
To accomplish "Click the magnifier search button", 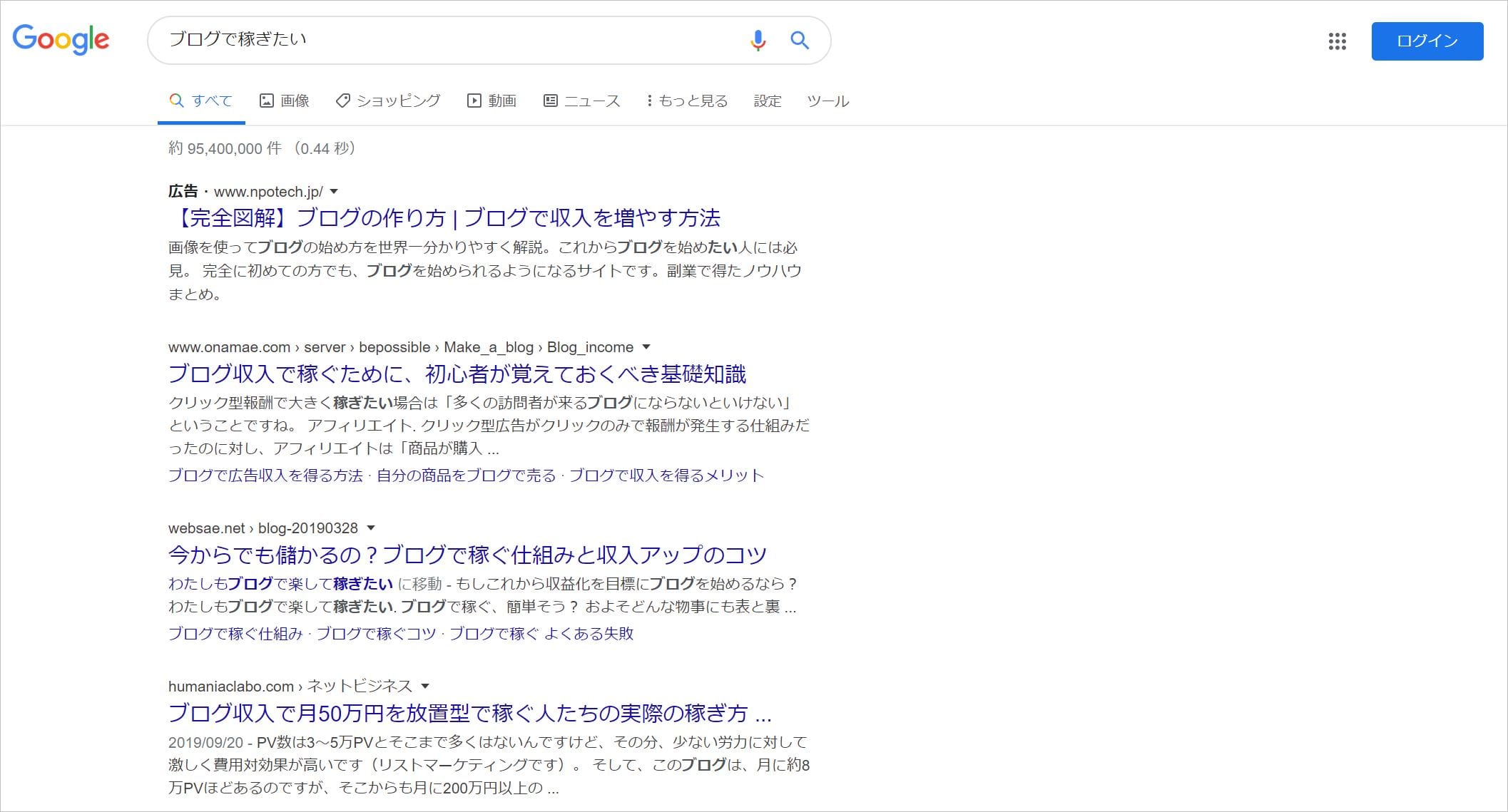I will pos(800,40).
